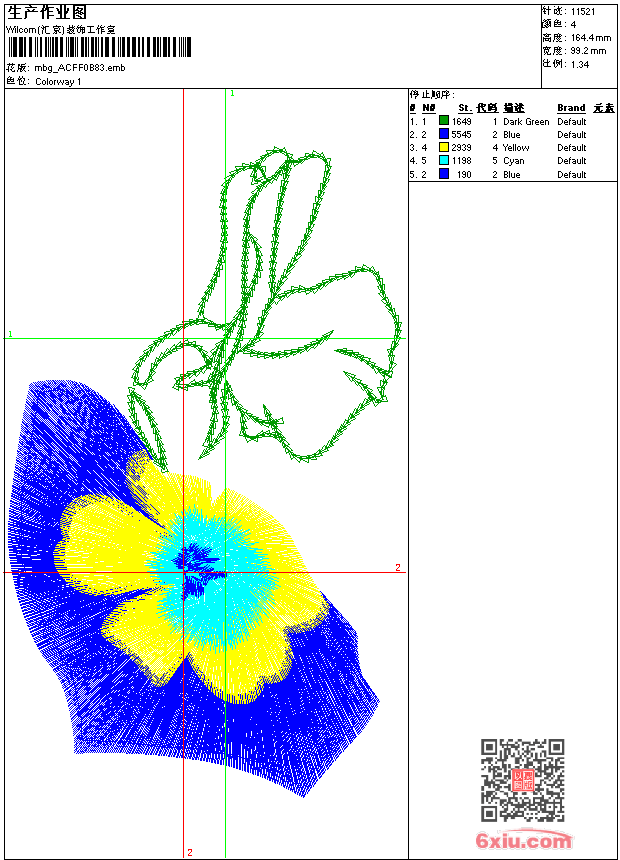Click the Dark Green description text
Image resolution: width=620 pixels, height=860 pixels.
click(x=526, y=122)
